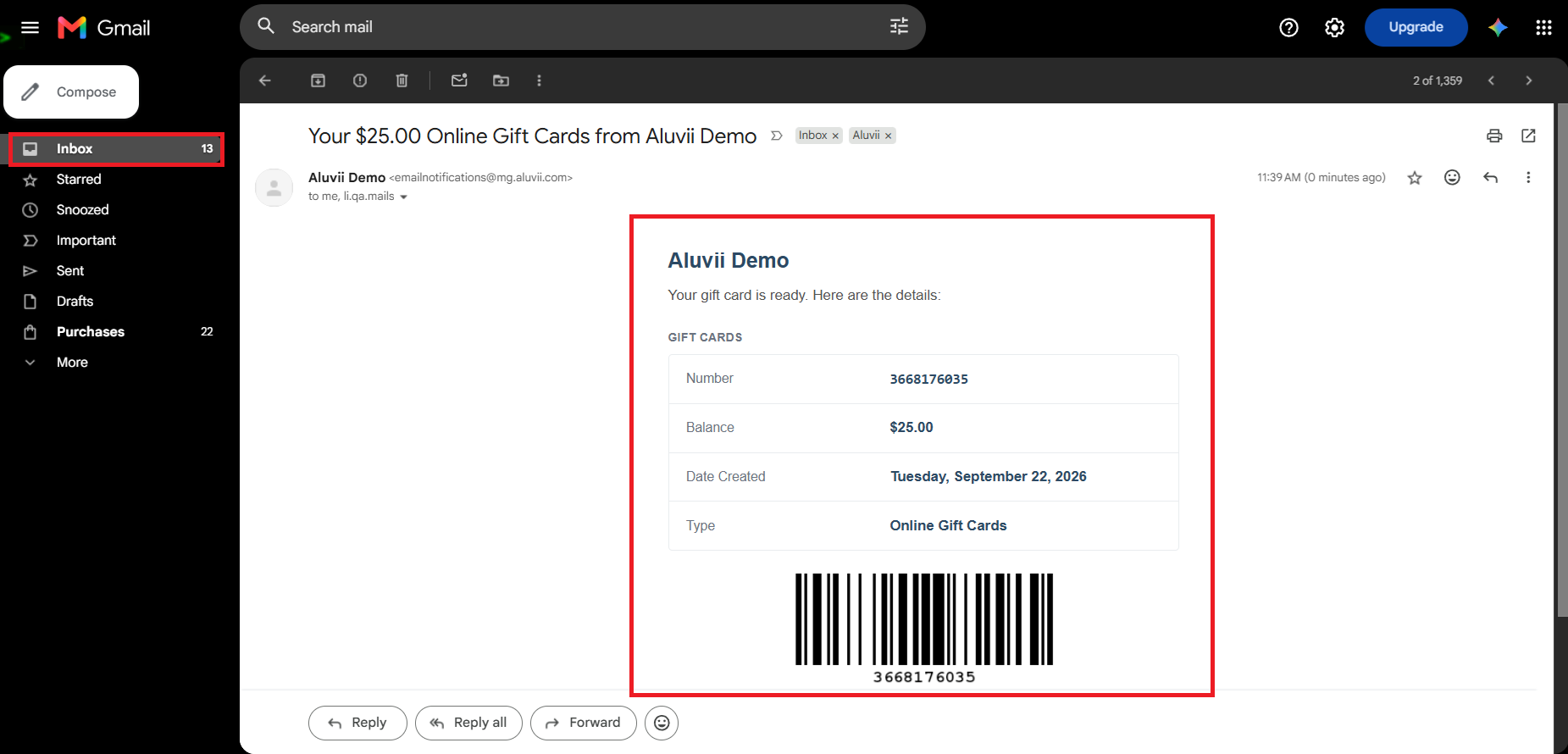Toggle the main menu hamburger icon

click(x=30, y=27)
